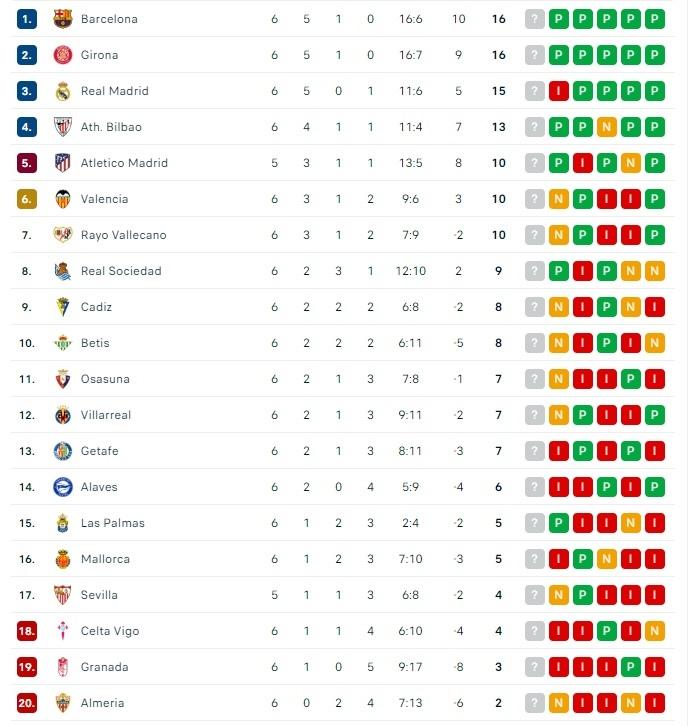This screenshot has width=688, height=726.
Task: Click the Real Madrid club crest
Action: (x=63, y=91)
